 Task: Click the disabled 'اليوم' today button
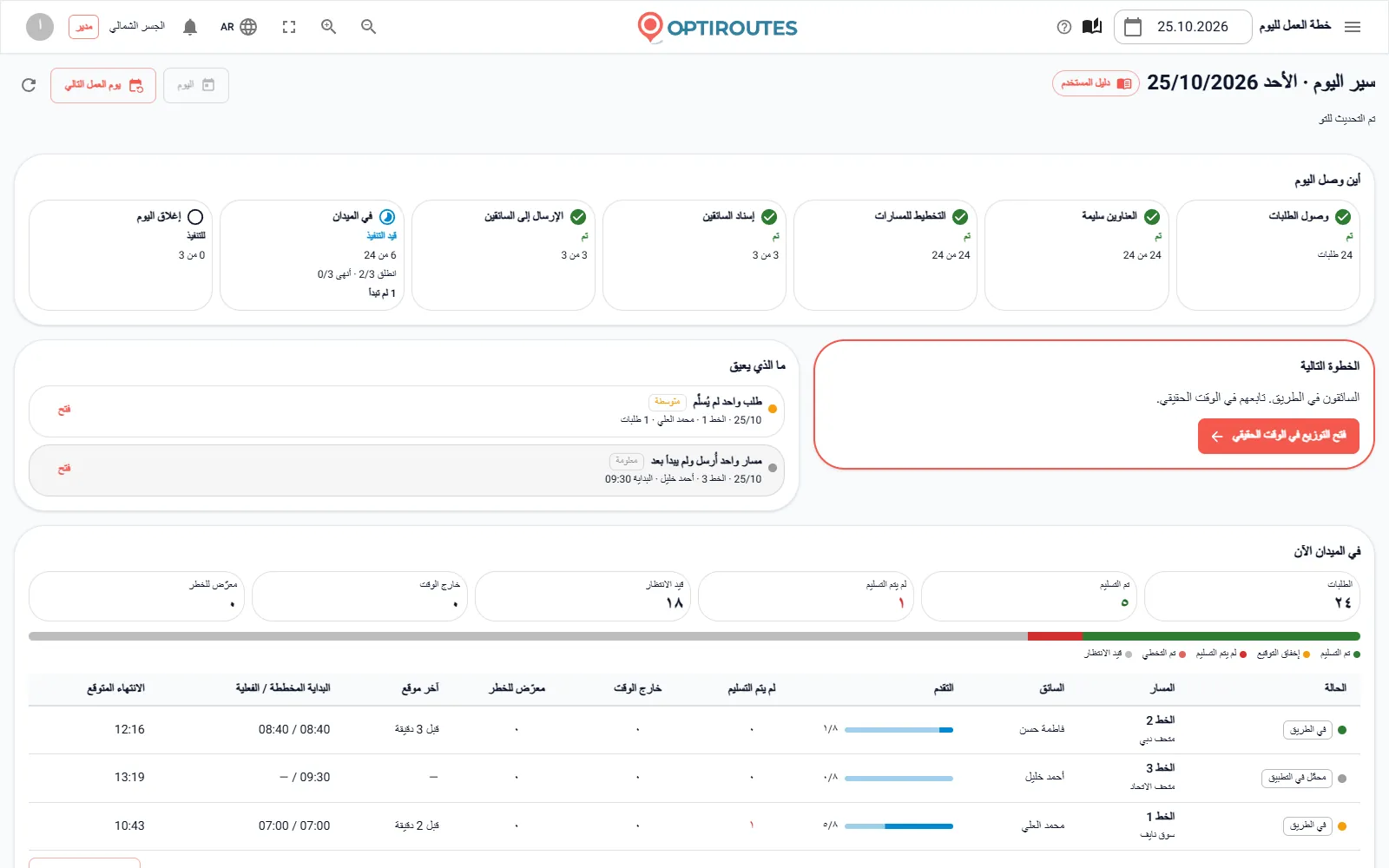click(x=196, y=85)
